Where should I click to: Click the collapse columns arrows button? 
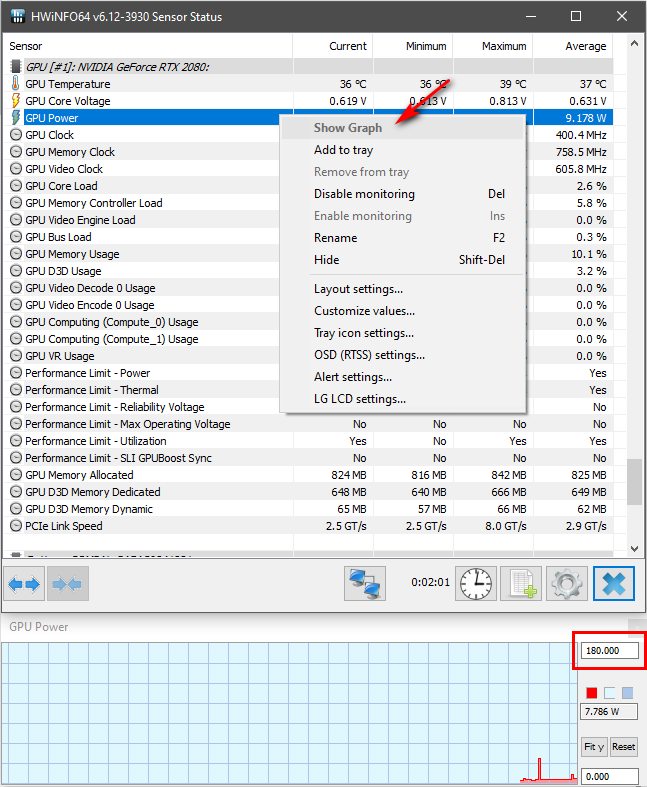(x=68, y=584)
